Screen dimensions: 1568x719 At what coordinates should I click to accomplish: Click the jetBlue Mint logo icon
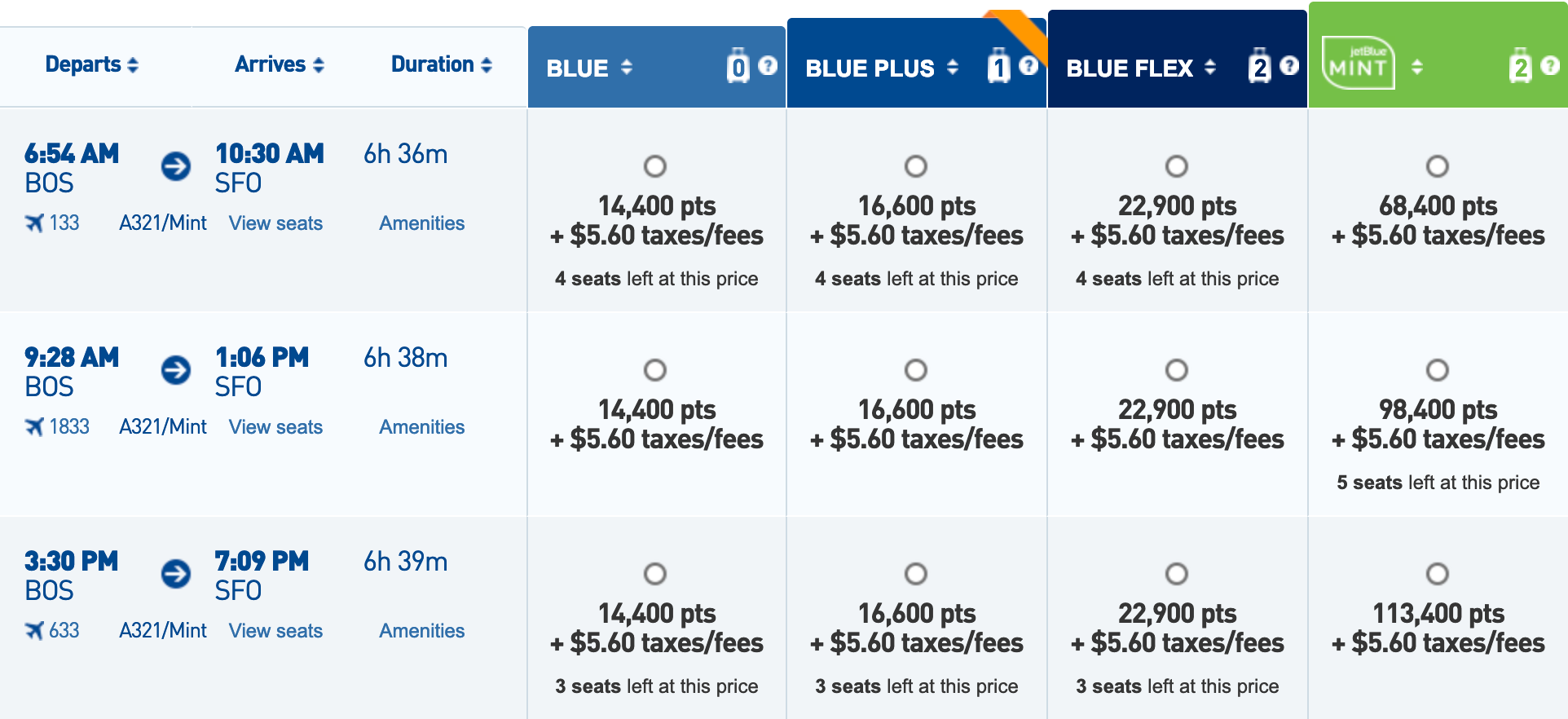(x=1358, y=64)
